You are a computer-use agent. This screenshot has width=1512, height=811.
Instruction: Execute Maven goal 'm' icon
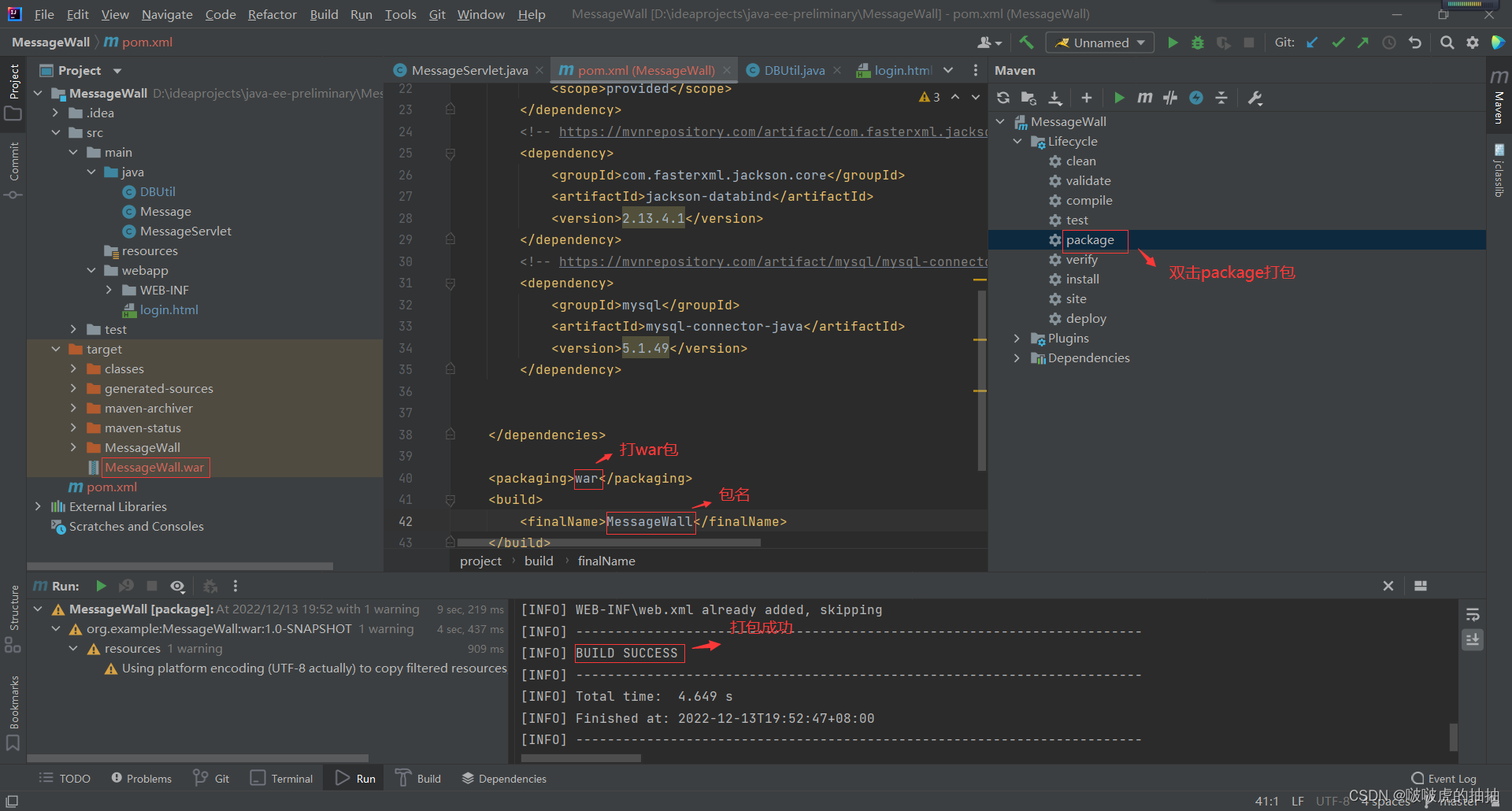click(1145, 98)
